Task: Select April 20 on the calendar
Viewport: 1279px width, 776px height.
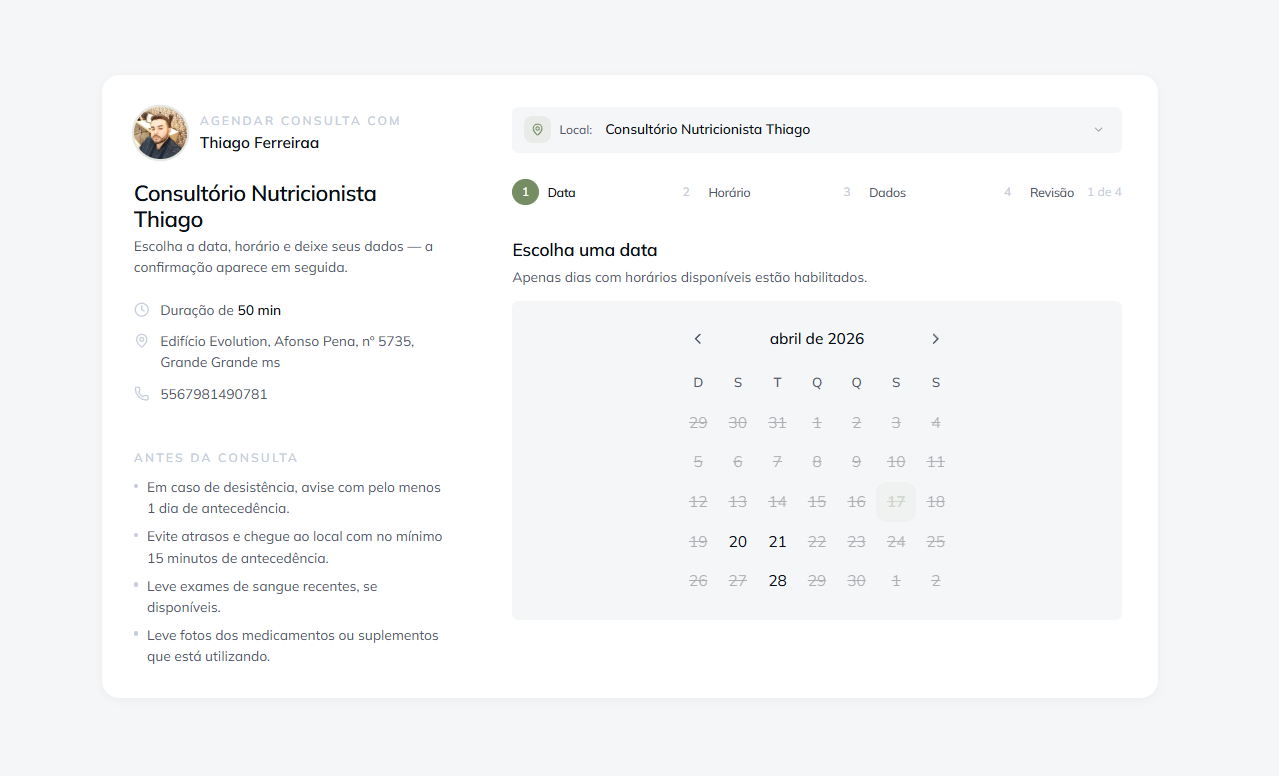Action: [x=737, y=541]
